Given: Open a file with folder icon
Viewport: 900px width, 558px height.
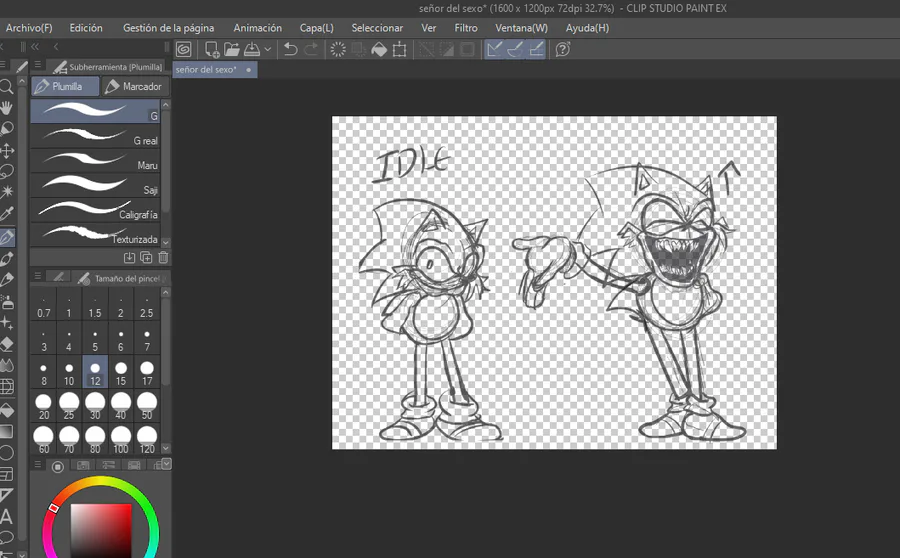Looking at the screenshot, I should pos(231,49).
